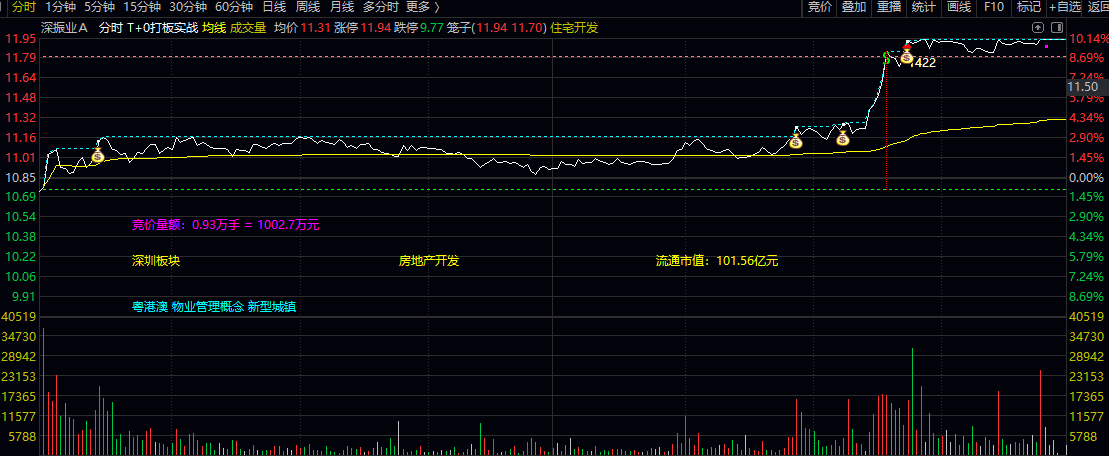Viewport: 1109px width, 456px height.
Task: Click the 住宅开发 industry label
Action: (x=574, y=28)
